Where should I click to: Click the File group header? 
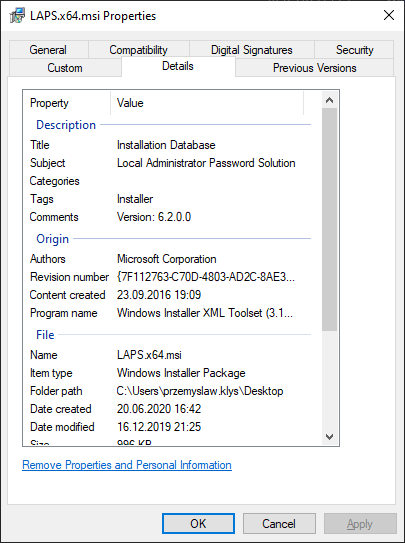coord(45,335)
